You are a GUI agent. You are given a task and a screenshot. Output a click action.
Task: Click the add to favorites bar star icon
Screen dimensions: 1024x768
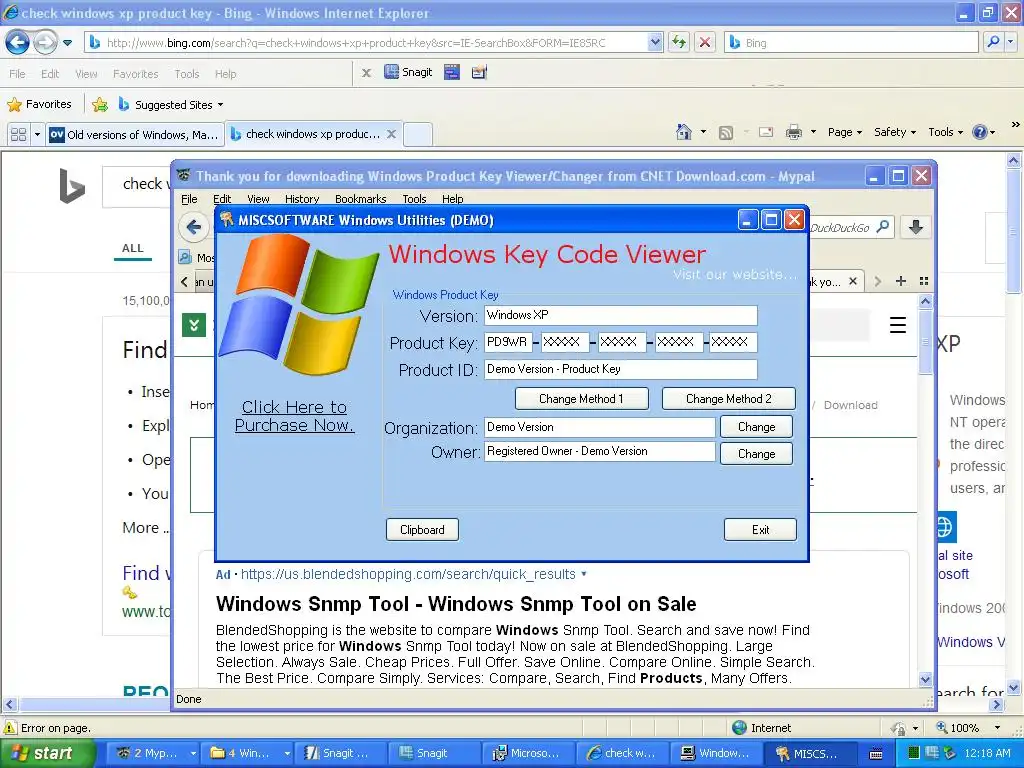point(100,104)
